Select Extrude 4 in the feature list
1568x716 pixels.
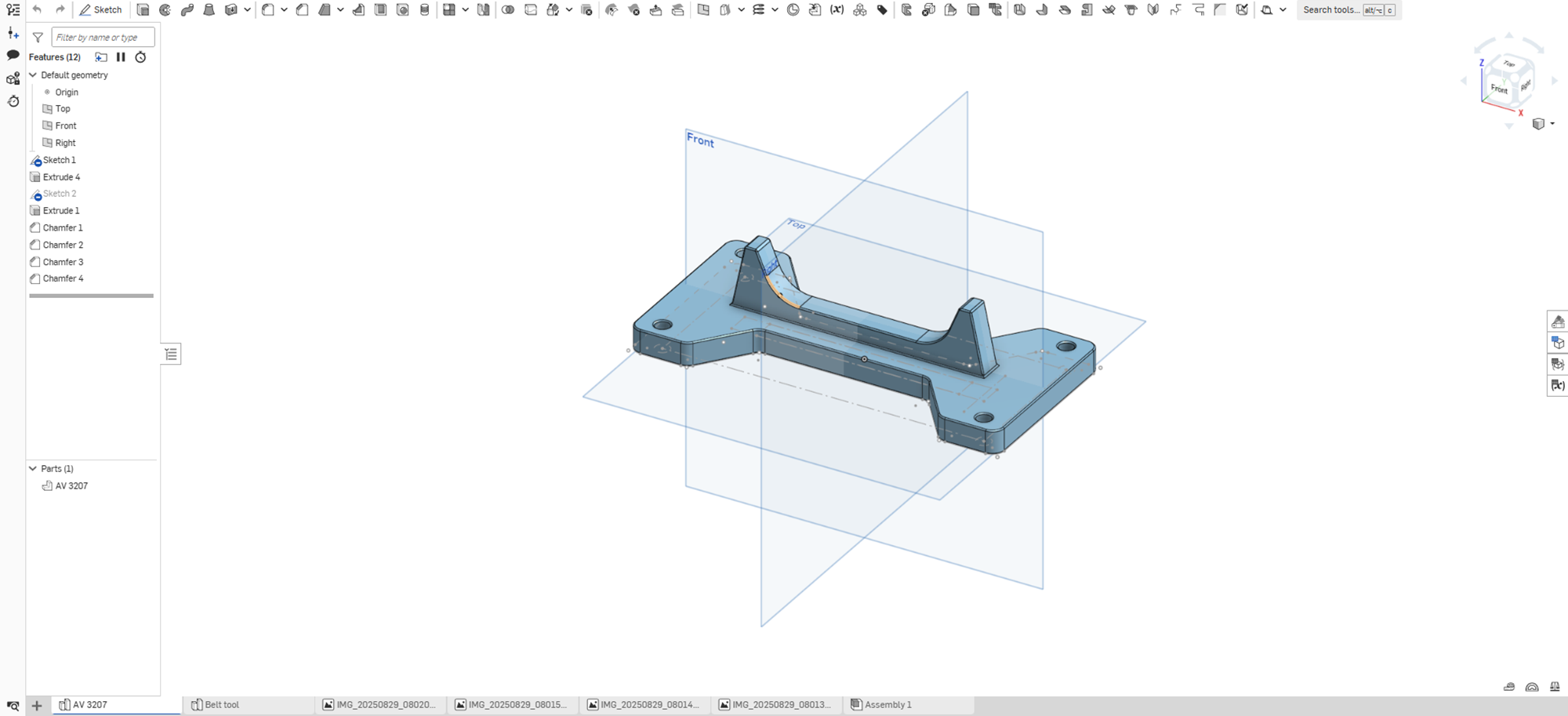point(61,177)
